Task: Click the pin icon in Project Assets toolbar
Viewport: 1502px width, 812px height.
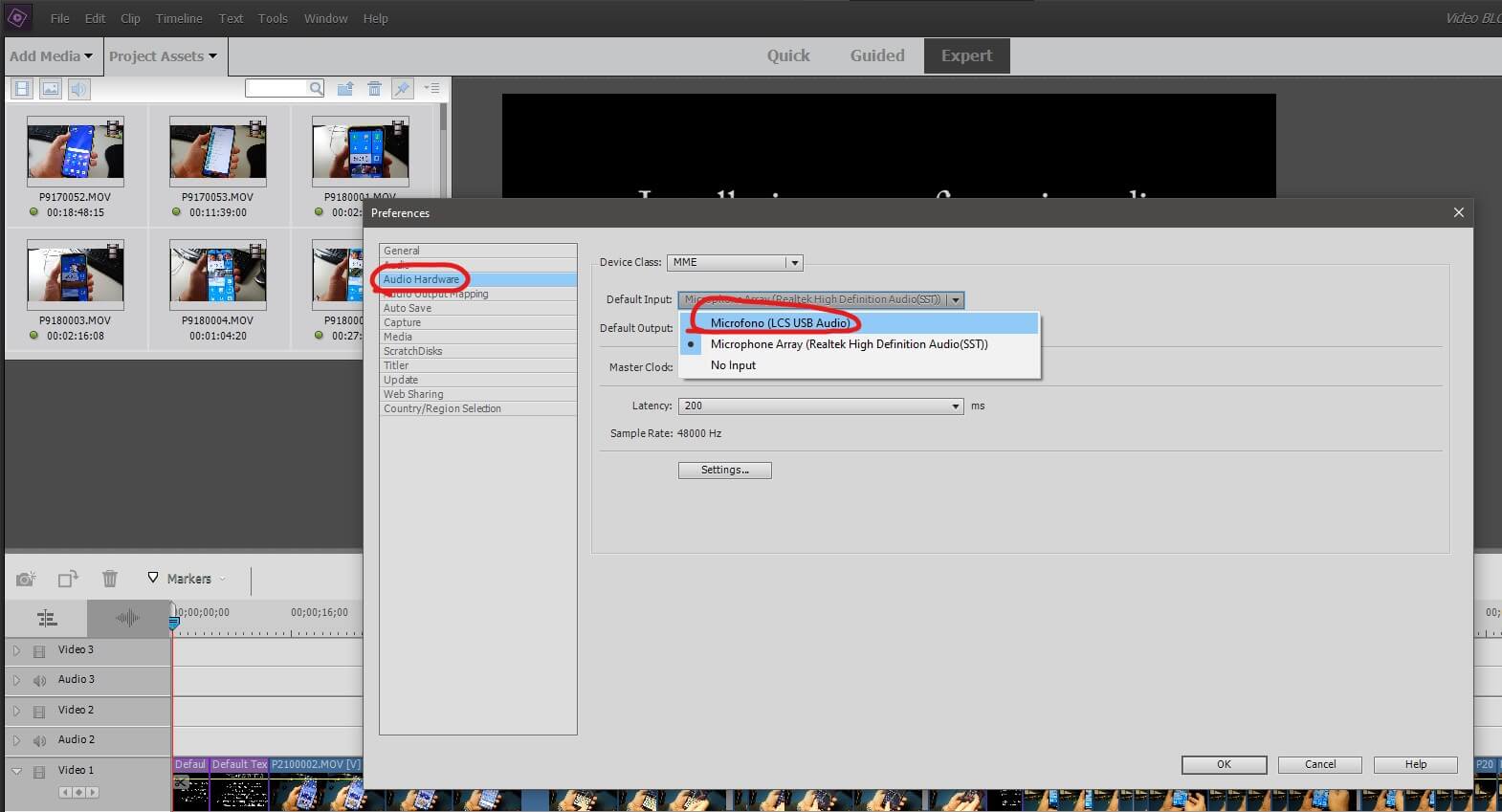Action: [x=402, y=89]
